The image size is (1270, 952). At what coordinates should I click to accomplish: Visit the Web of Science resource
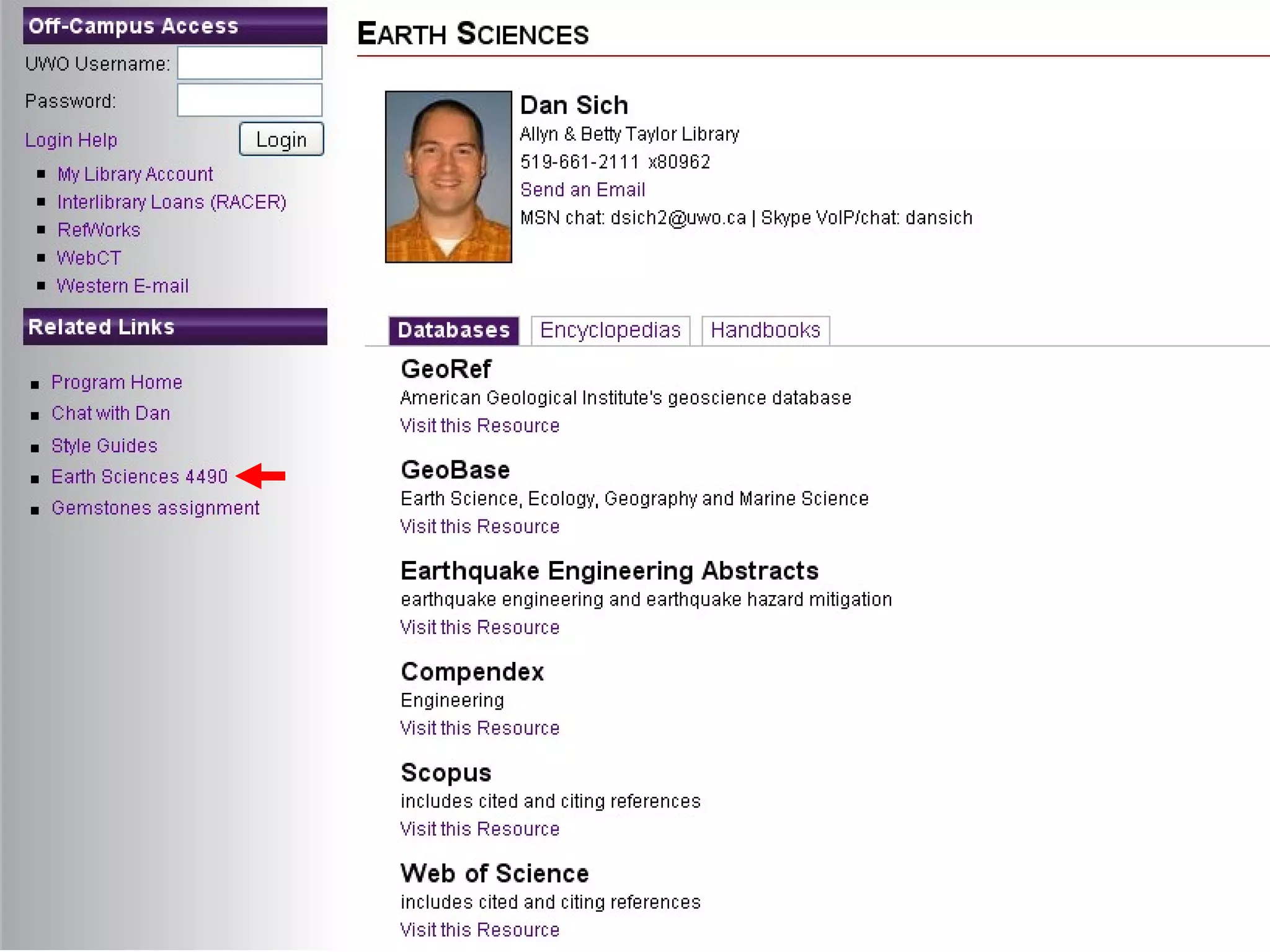[479, 930]
